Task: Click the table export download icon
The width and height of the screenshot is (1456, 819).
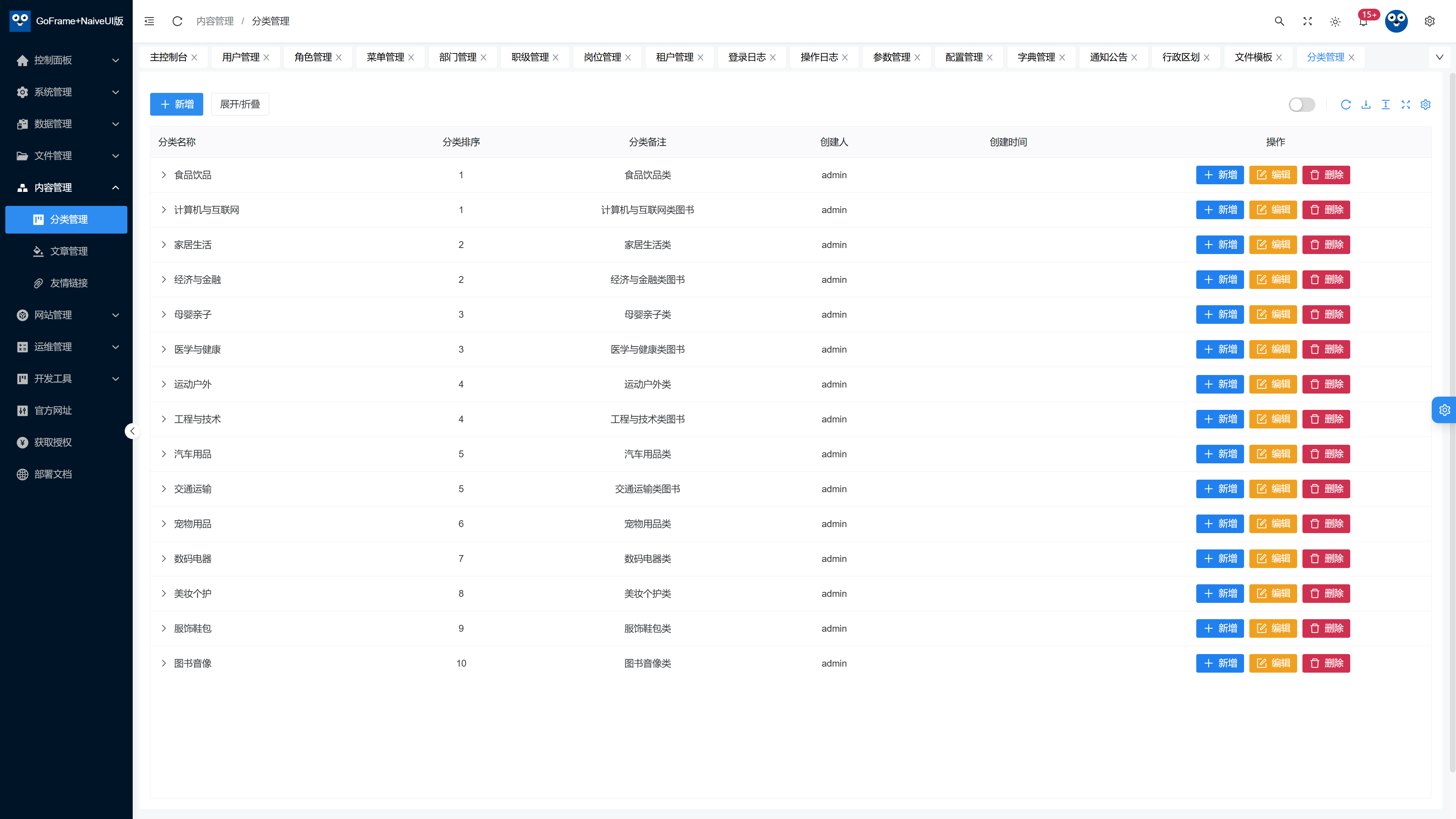Action: 1365,104
